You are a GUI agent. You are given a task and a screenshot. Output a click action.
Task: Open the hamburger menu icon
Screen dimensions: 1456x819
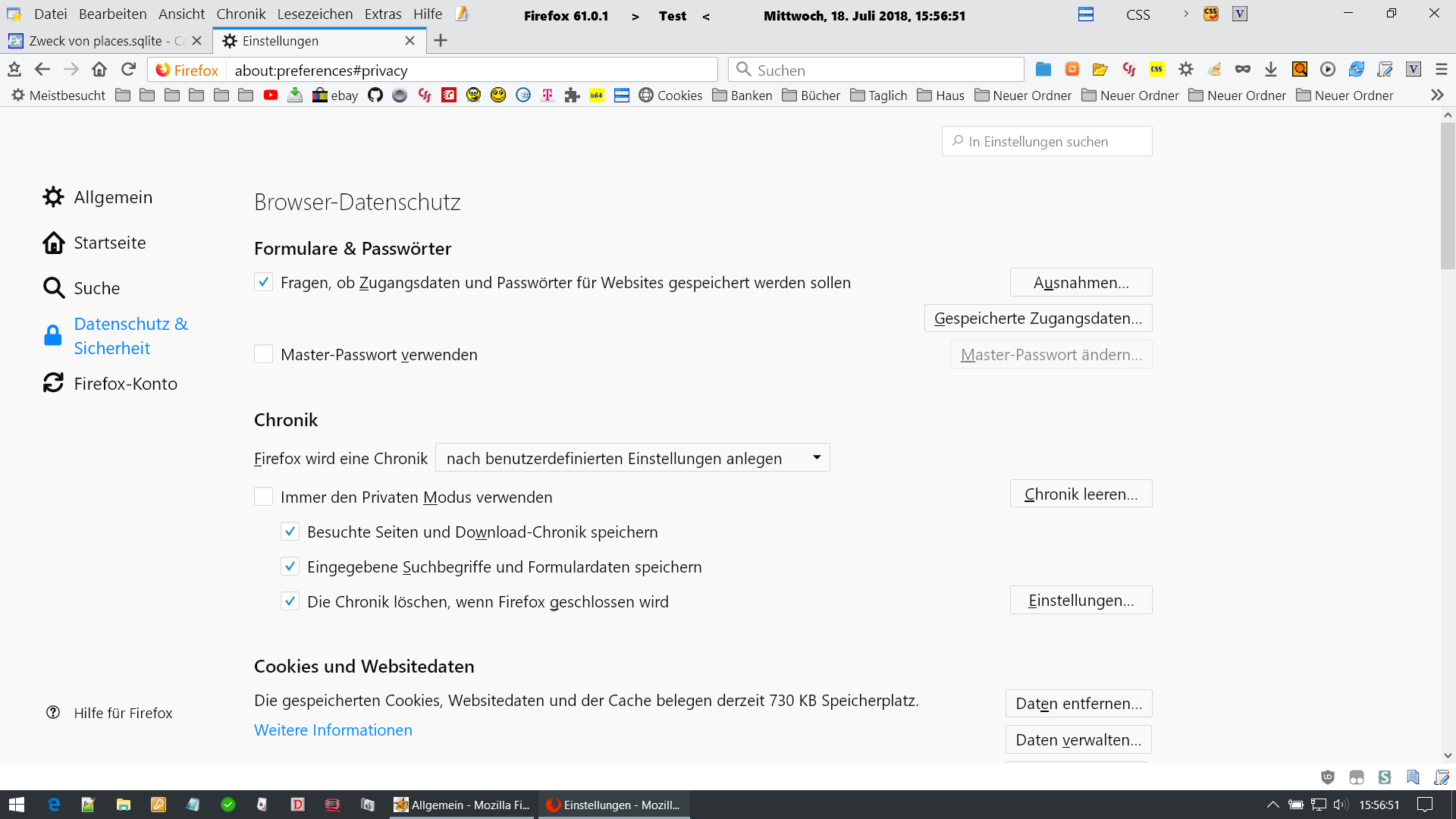(x=1442, y=70)
